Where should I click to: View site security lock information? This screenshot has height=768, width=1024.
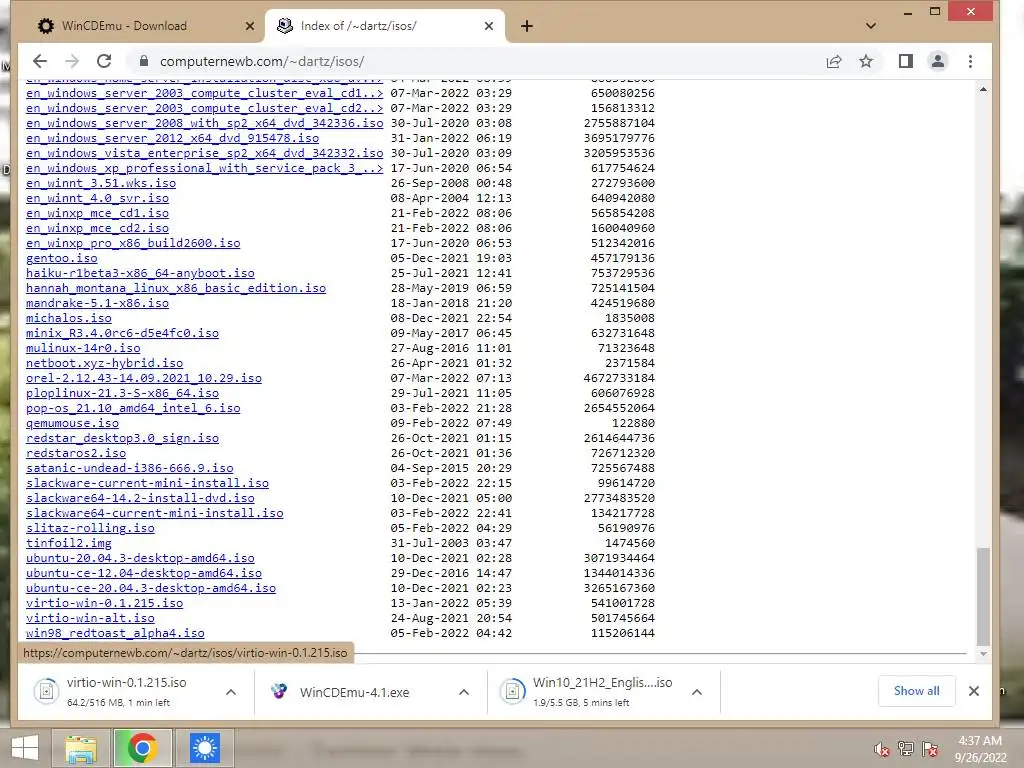pos(144,61)
